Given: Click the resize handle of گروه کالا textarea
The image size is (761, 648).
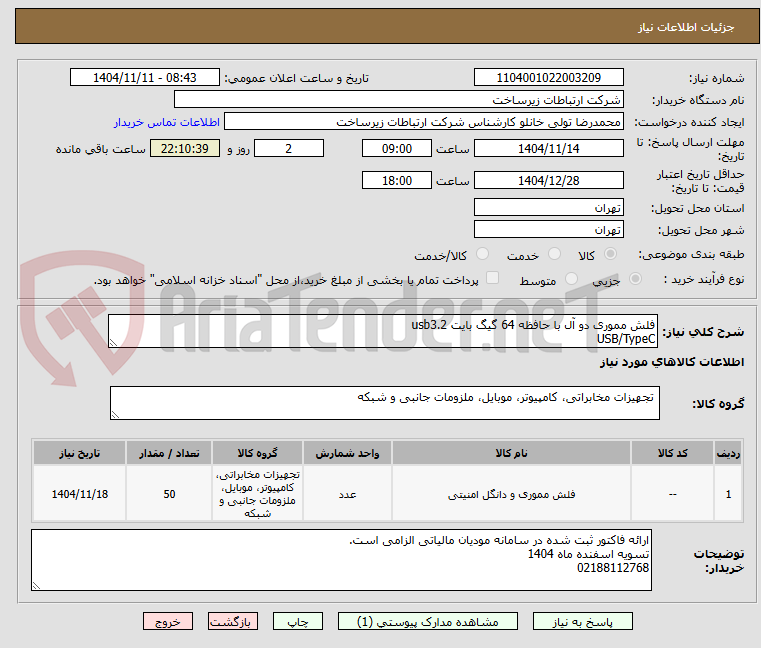Looking at the screenshot, I should (x=115, y=415).
